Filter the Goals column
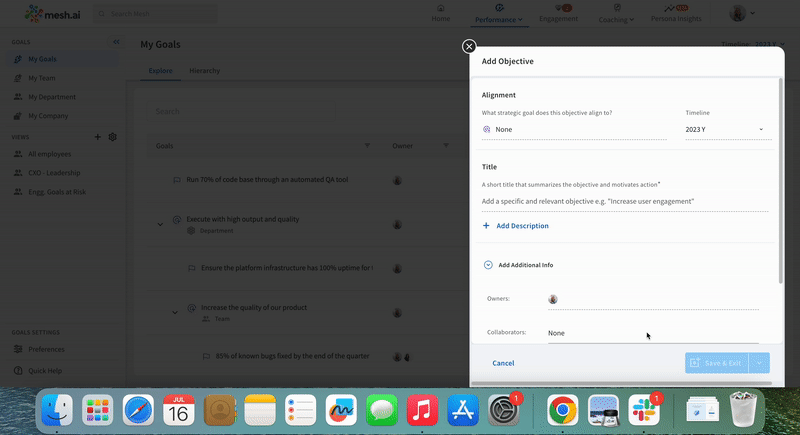The height and width of the screenshot is (435, 800). (367, 146)
